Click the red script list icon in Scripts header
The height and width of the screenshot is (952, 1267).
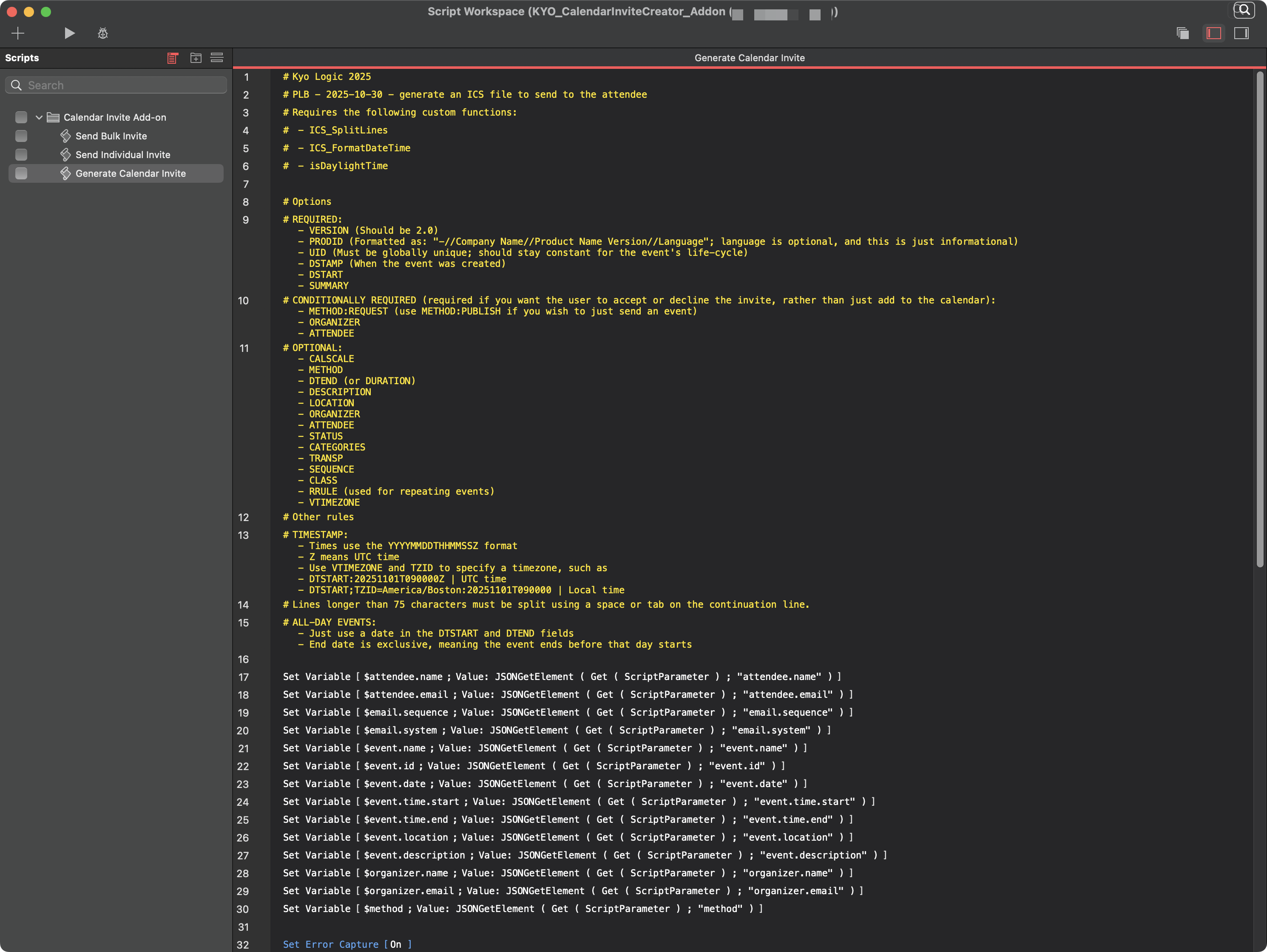pyautogui.click(x=173, y=58)
